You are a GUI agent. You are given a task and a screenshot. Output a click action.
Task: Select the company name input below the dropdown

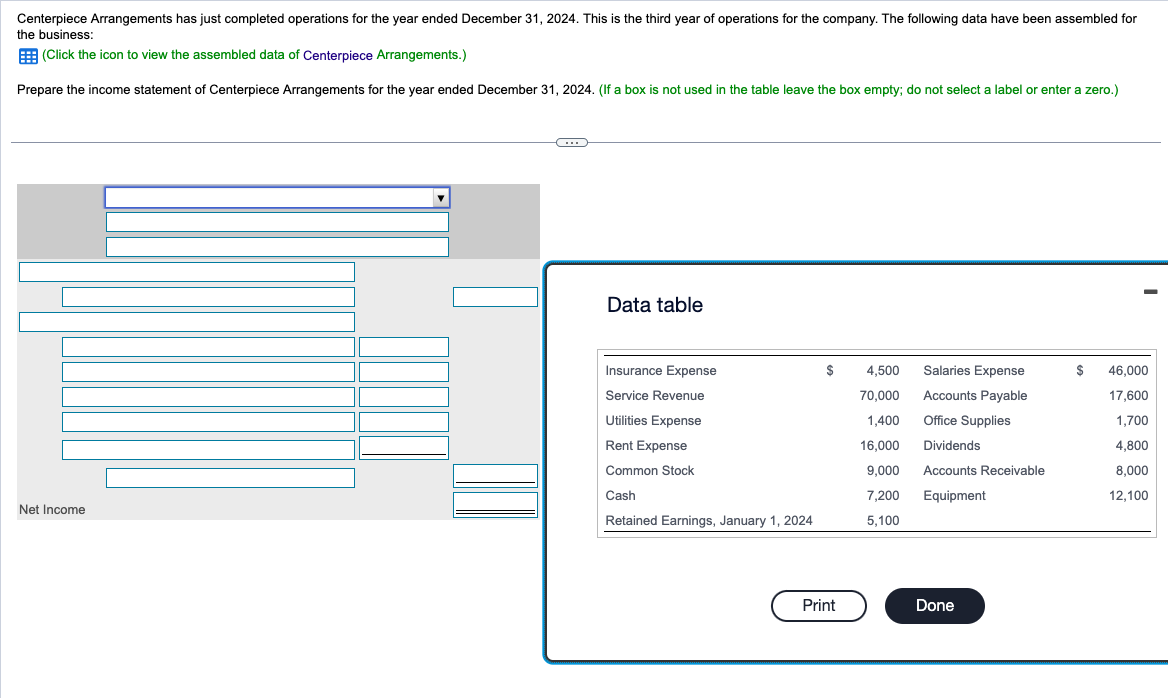277,221
